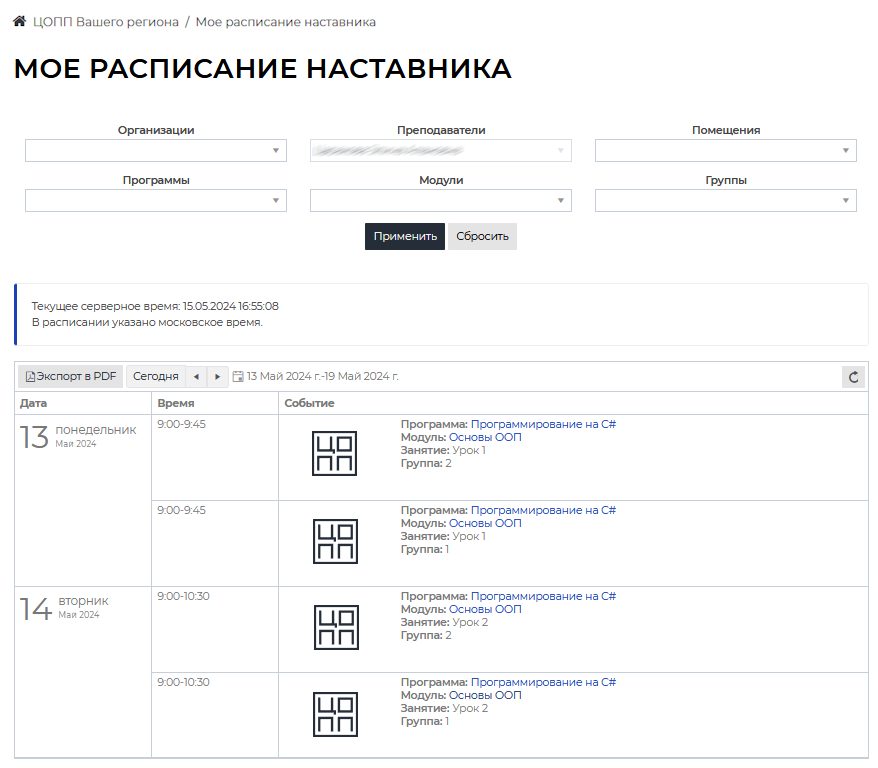The width and height of the screenshot is (878, 768).
Task: Open calendar date picker icon
Action: [238, 376]
